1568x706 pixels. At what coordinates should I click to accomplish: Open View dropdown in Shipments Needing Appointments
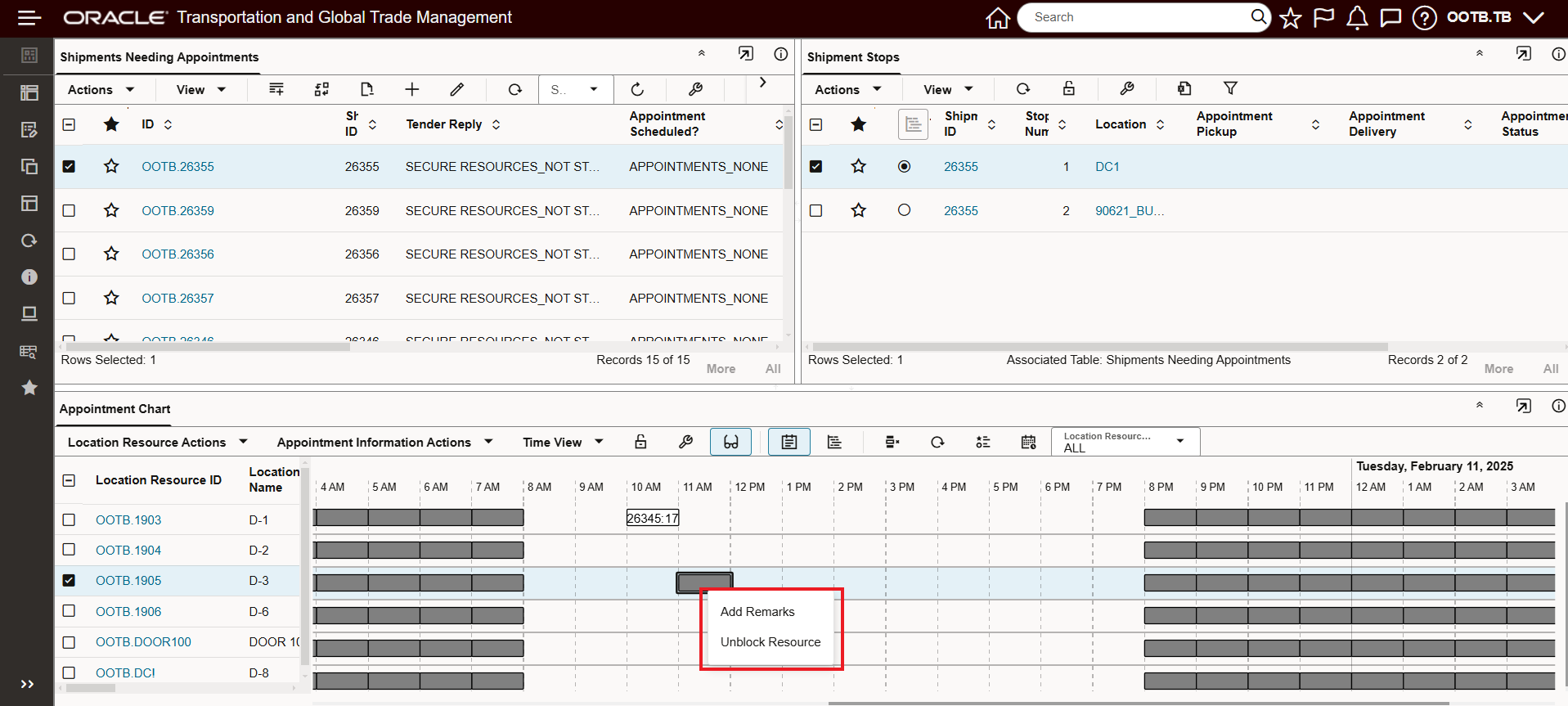click(x=200, y=89)
